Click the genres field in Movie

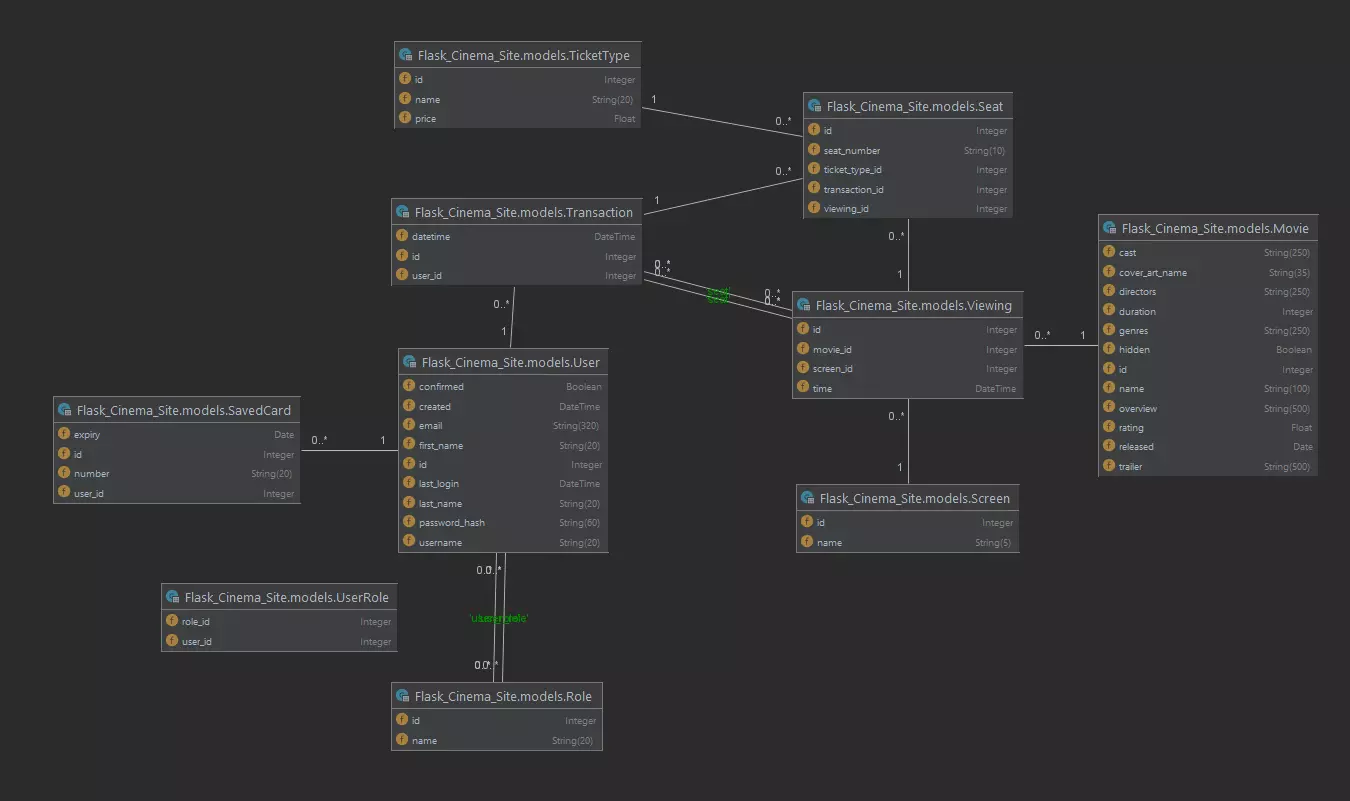[x=1208, y=330]
